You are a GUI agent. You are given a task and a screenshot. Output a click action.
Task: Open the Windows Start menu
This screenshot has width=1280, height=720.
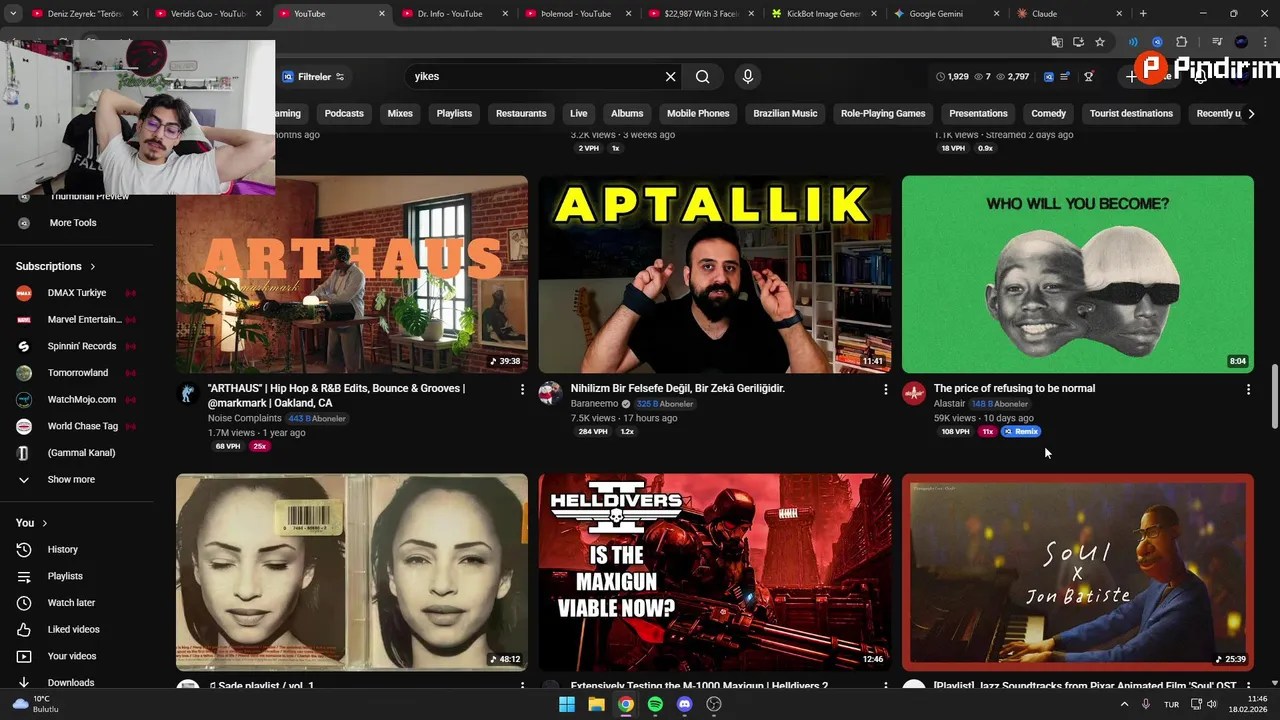tap(567, 704)
